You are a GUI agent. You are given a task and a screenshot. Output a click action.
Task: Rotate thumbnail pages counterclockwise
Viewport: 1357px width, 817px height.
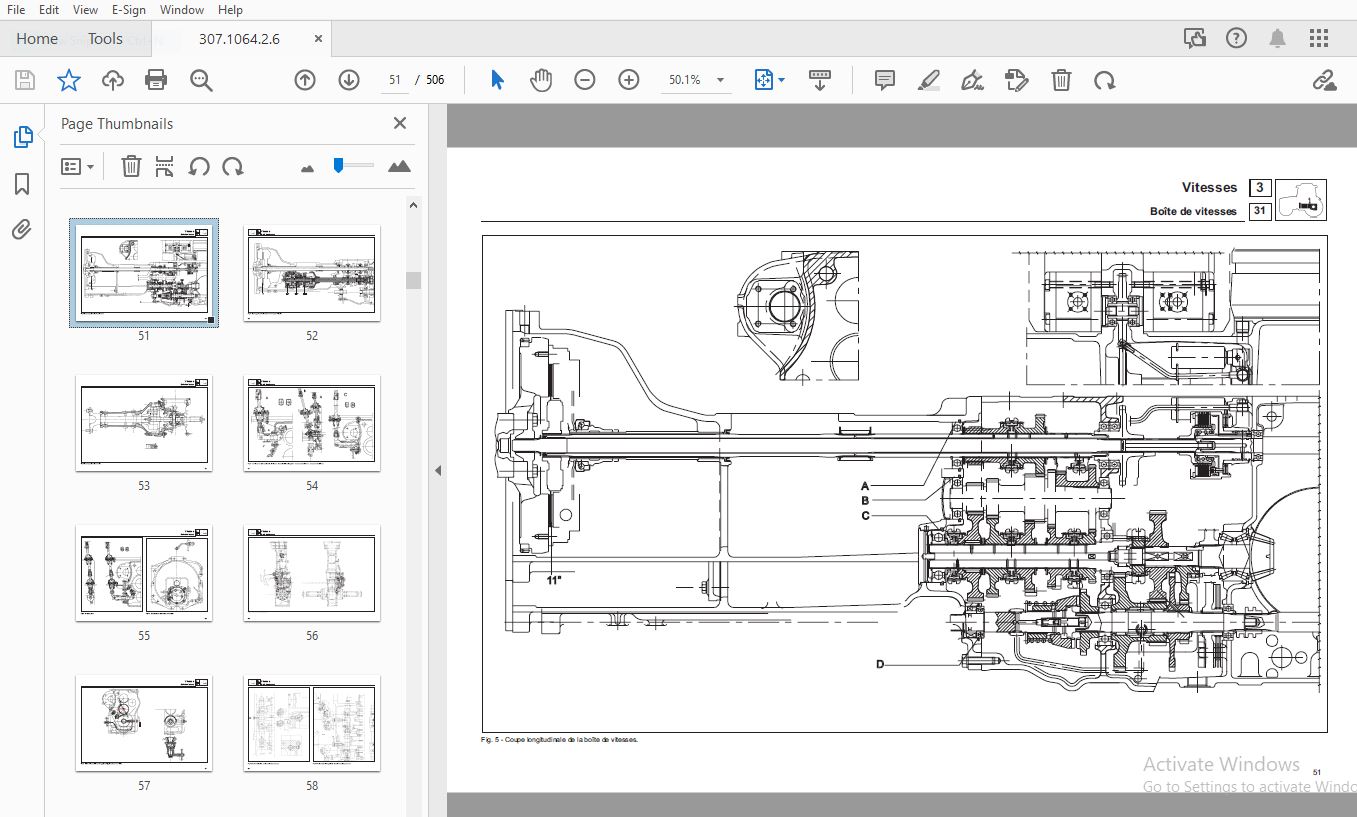pyautogui.click(x=199, y=167)
